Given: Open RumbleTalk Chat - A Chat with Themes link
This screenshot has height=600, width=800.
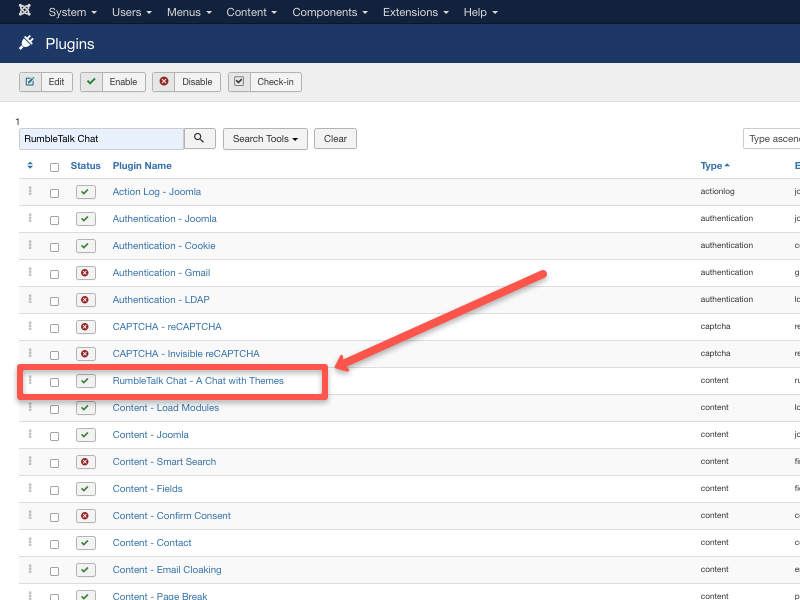Looking at the screenshot, I should pyautogui.click(x=198, y=381).
